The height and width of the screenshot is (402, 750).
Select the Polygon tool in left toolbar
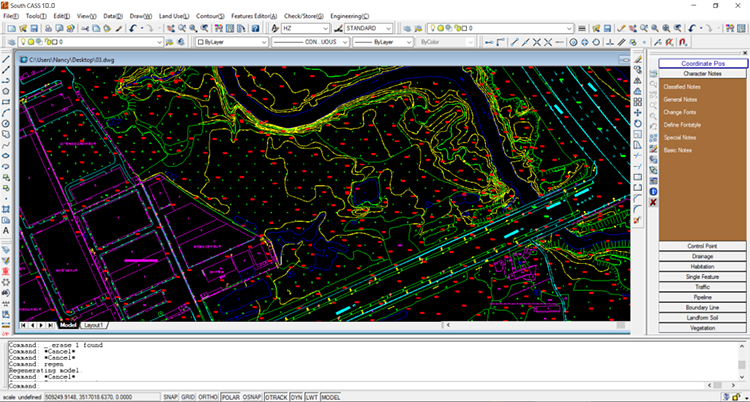[6, 91]
